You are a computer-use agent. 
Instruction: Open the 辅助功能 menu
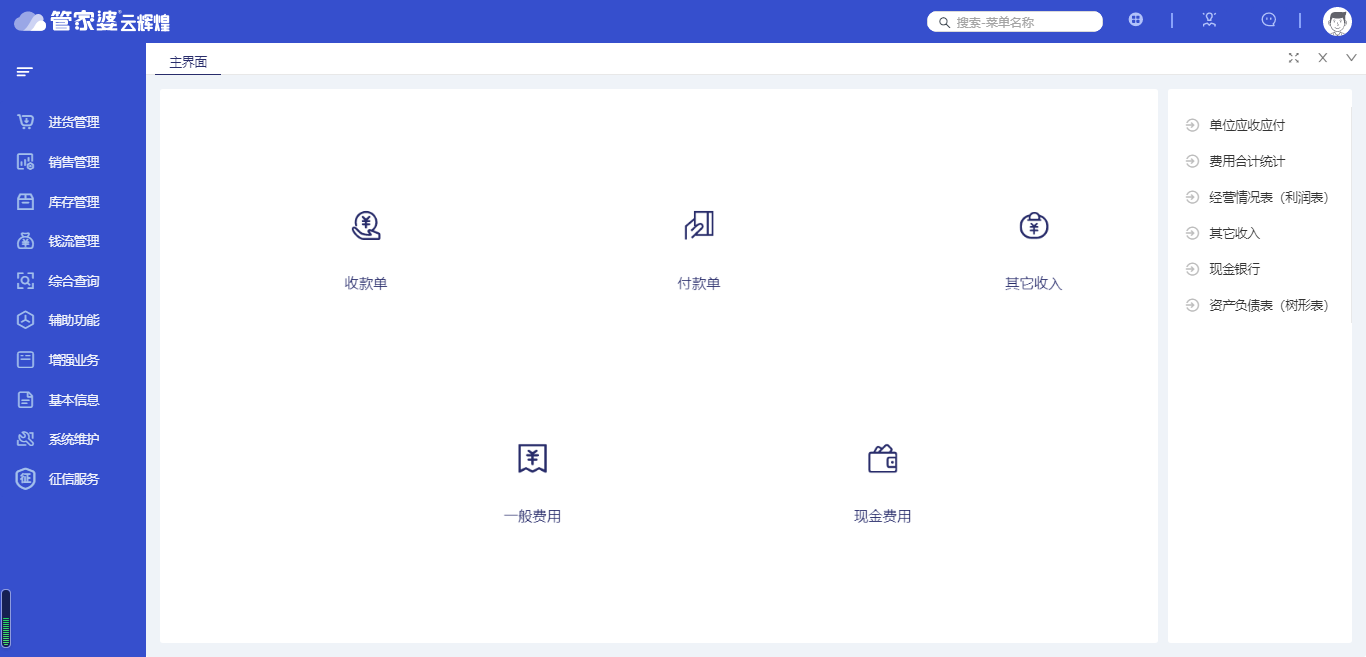tap(73, 320)
